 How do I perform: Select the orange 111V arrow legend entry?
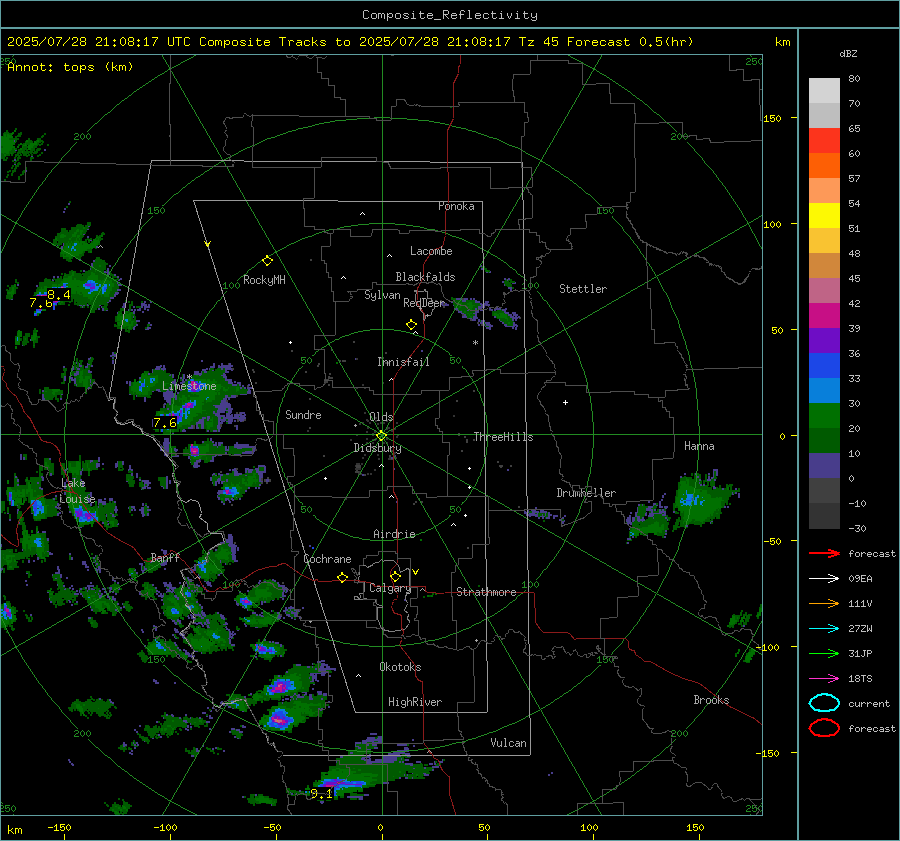tap(824, 603)
